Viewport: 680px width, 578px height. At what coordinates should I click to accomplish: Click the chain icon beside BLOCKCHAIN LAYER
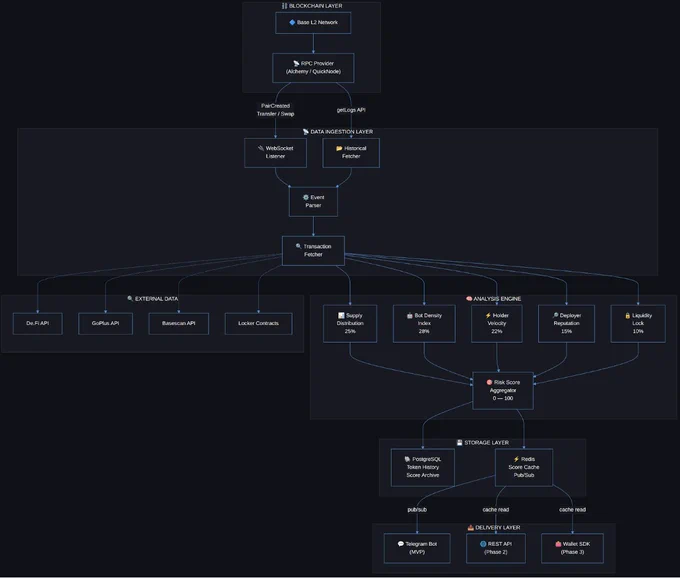(284, 6)
